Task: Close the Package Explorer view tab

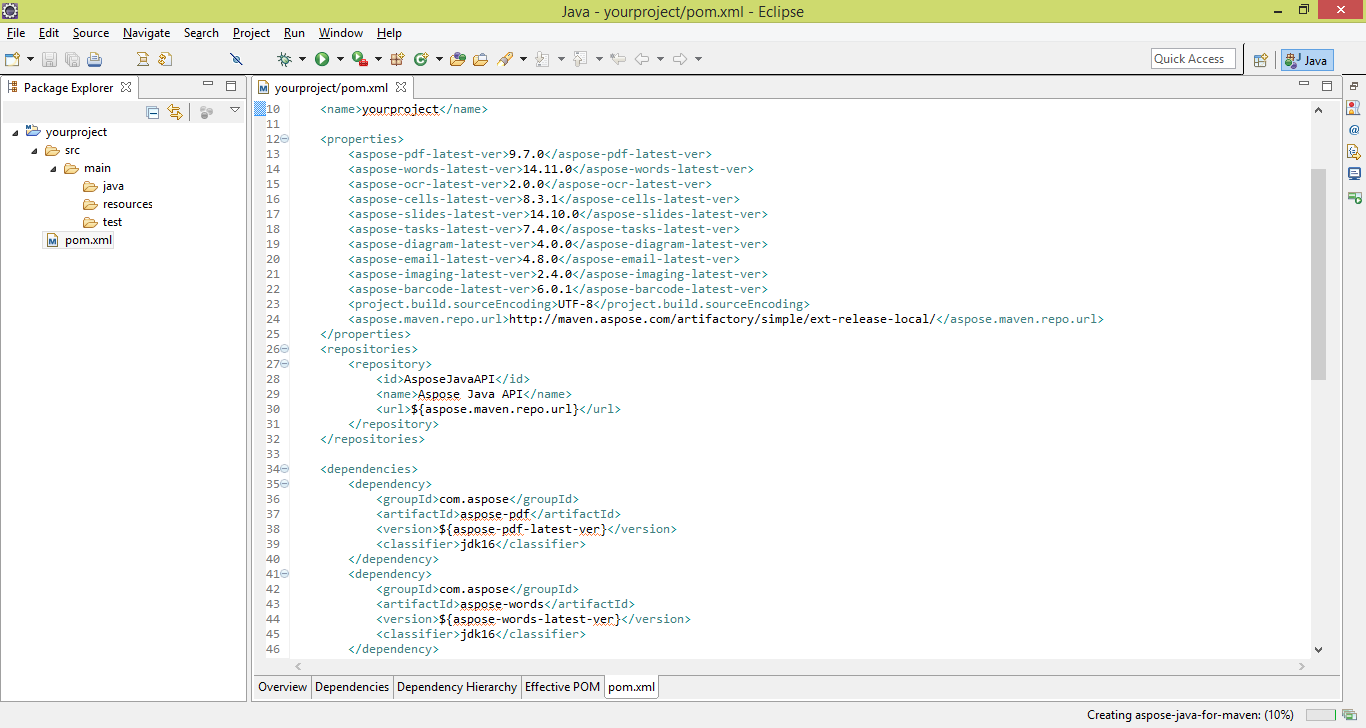Action: click(126, 87)
